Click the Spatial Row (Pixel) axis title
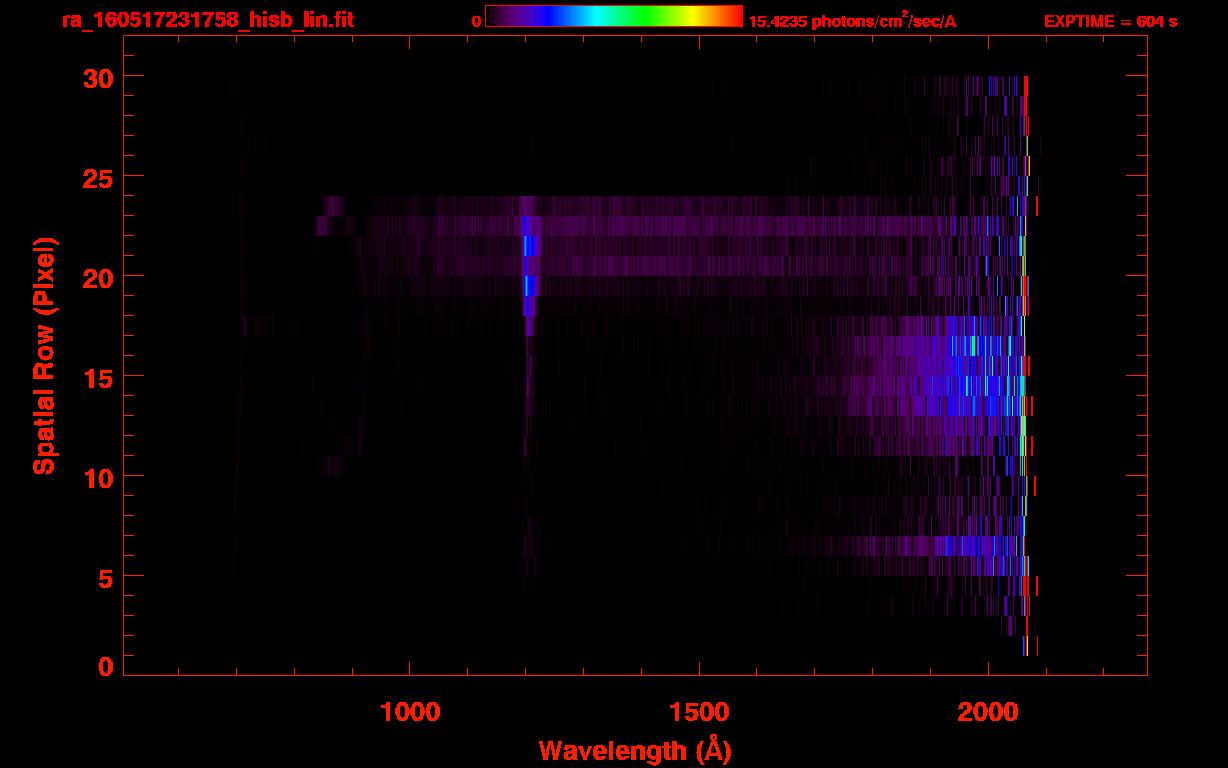 pyautogui.click(x=44, y=355)
